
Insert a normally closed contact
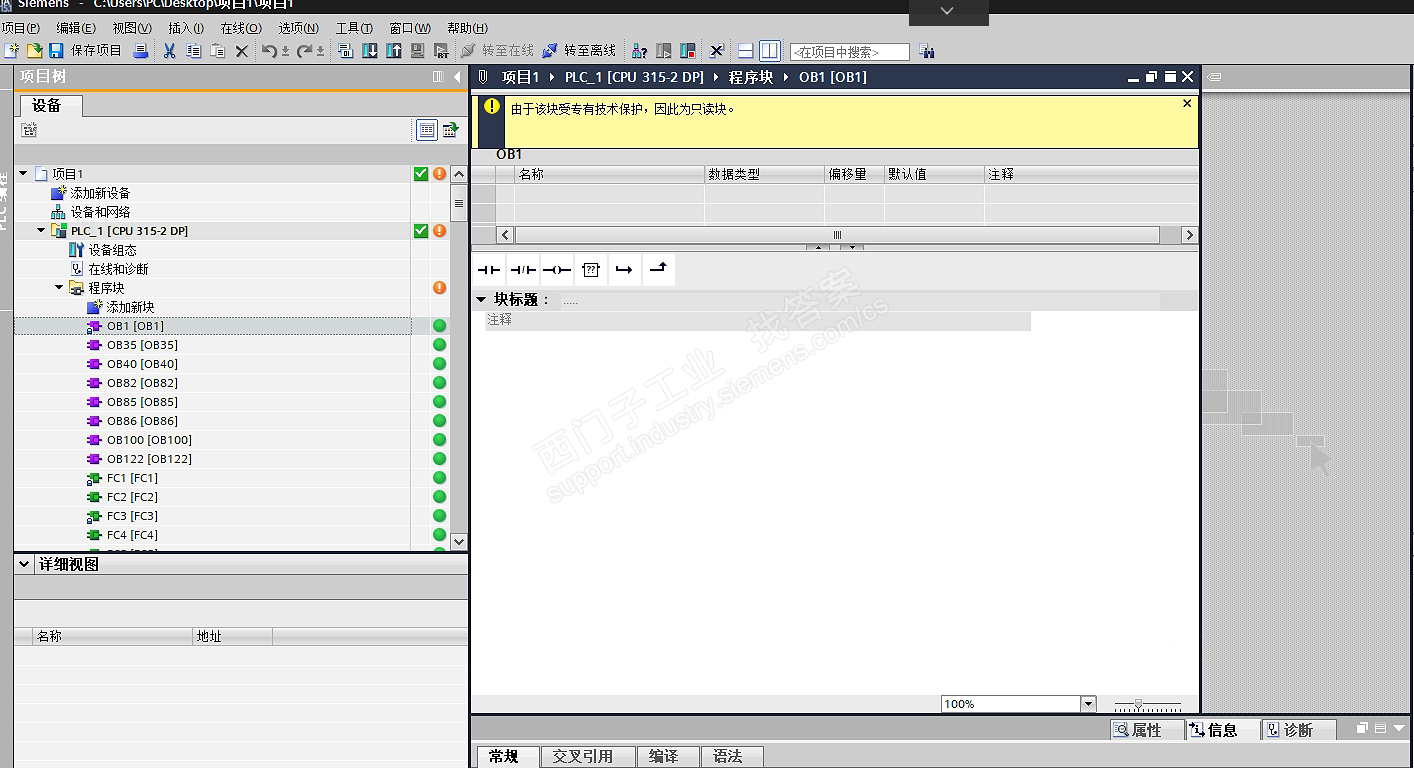(523, 270)
